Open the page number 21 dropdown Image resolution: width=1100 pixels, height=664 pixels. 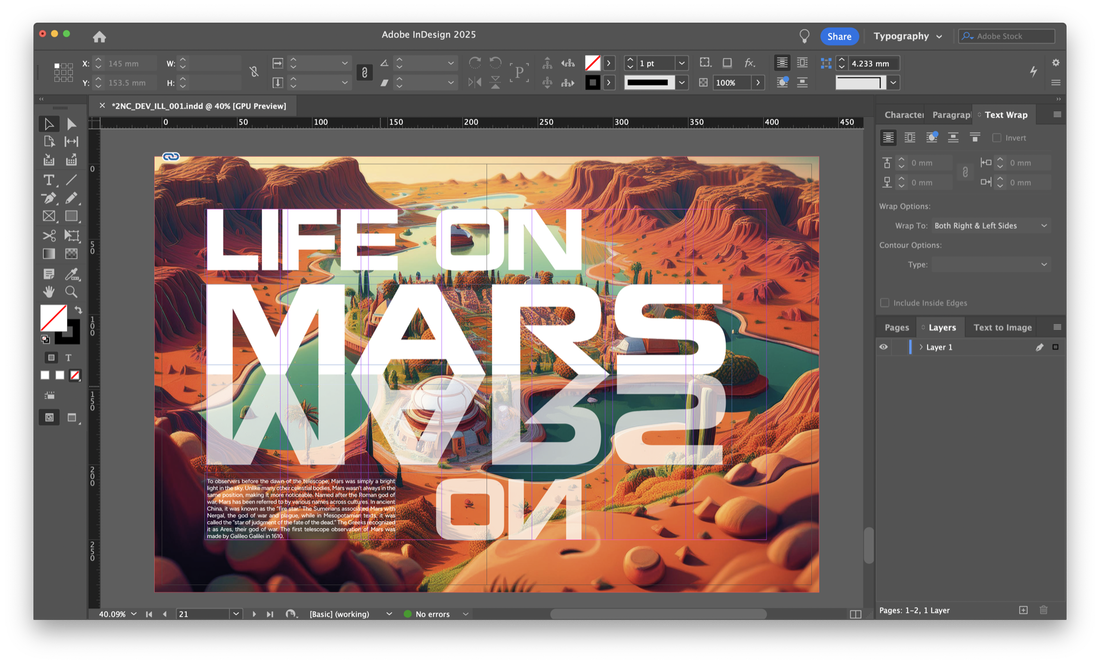[236, 614]
